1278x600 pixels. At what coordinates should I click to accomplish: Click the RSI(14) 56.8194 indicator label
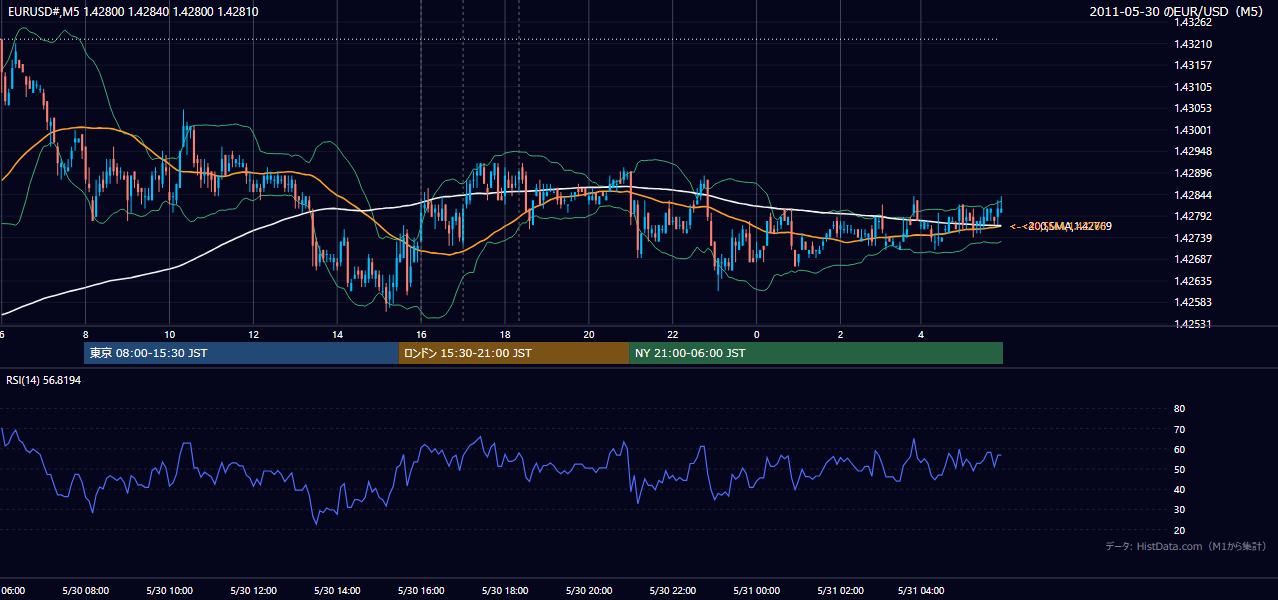(x=44, y=380)
